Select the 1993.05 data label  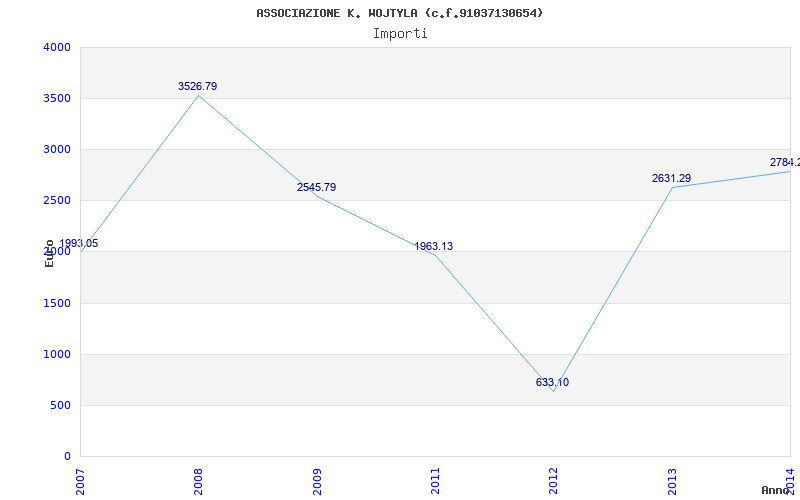click(x=78, y=243)
